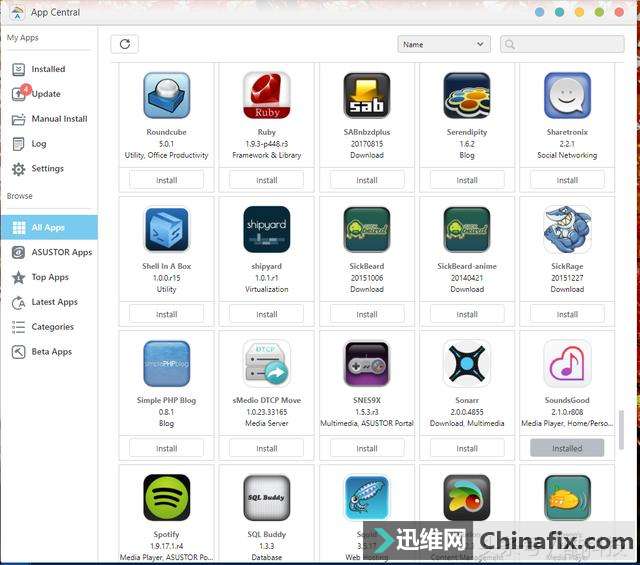Image resolution: width=640 pixels, height=565 pixels.
Task: Click the Sonarr app icon
Action: click(x=466, y=364)
